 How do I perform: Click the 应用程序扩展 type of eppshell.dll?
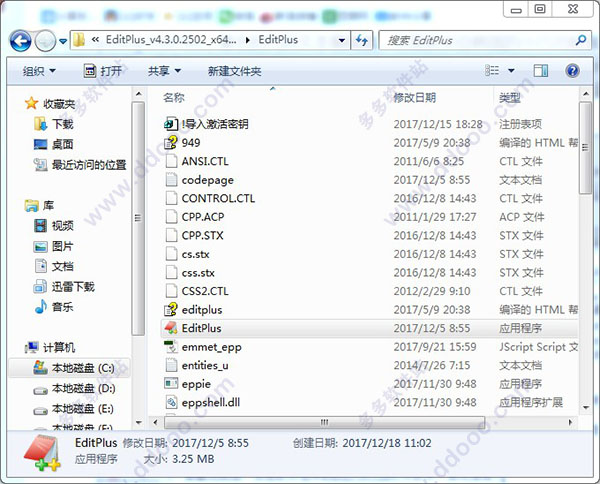(531, 402)
